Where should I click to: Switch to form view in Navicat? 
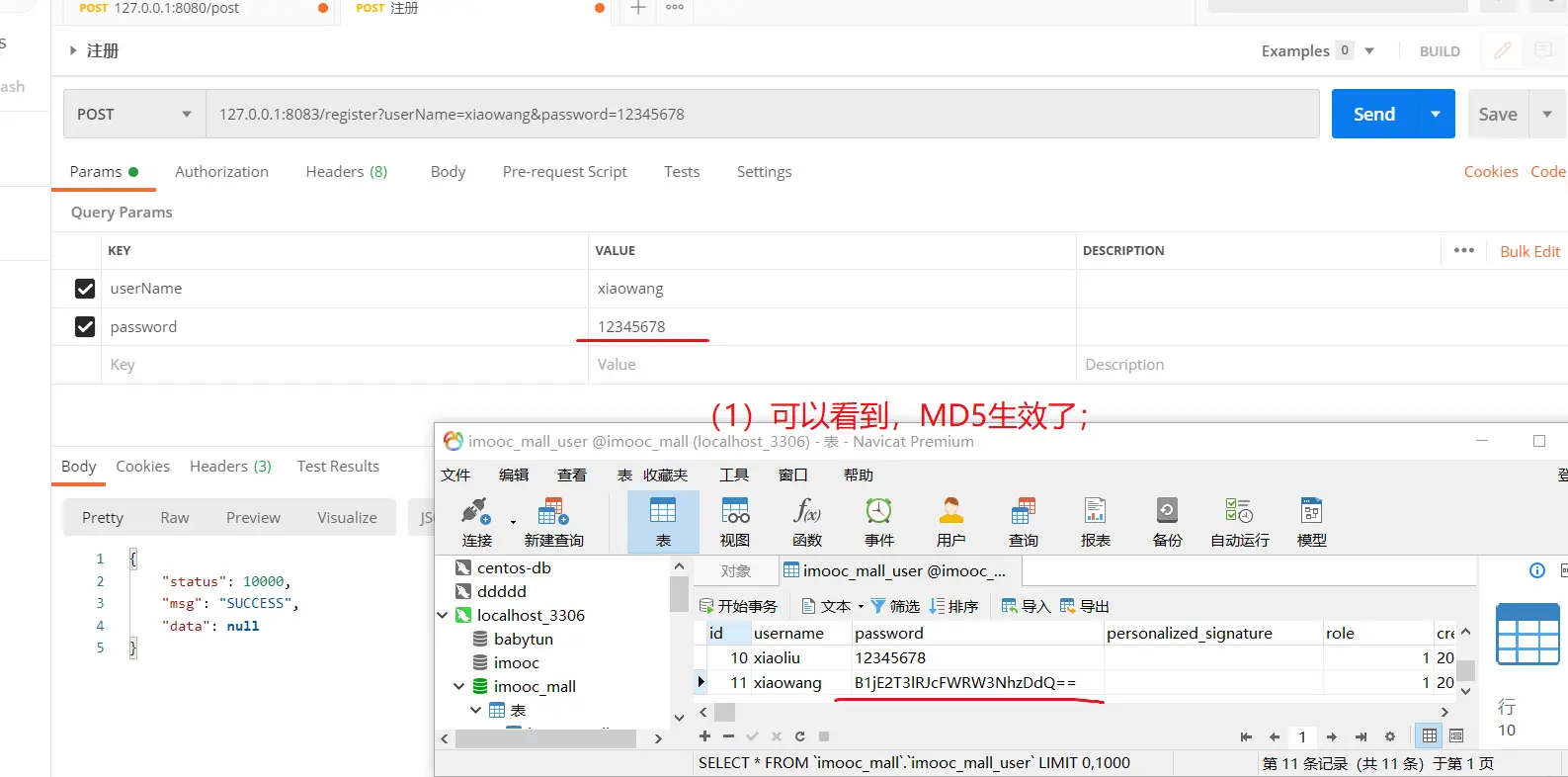coord(1456,735)
